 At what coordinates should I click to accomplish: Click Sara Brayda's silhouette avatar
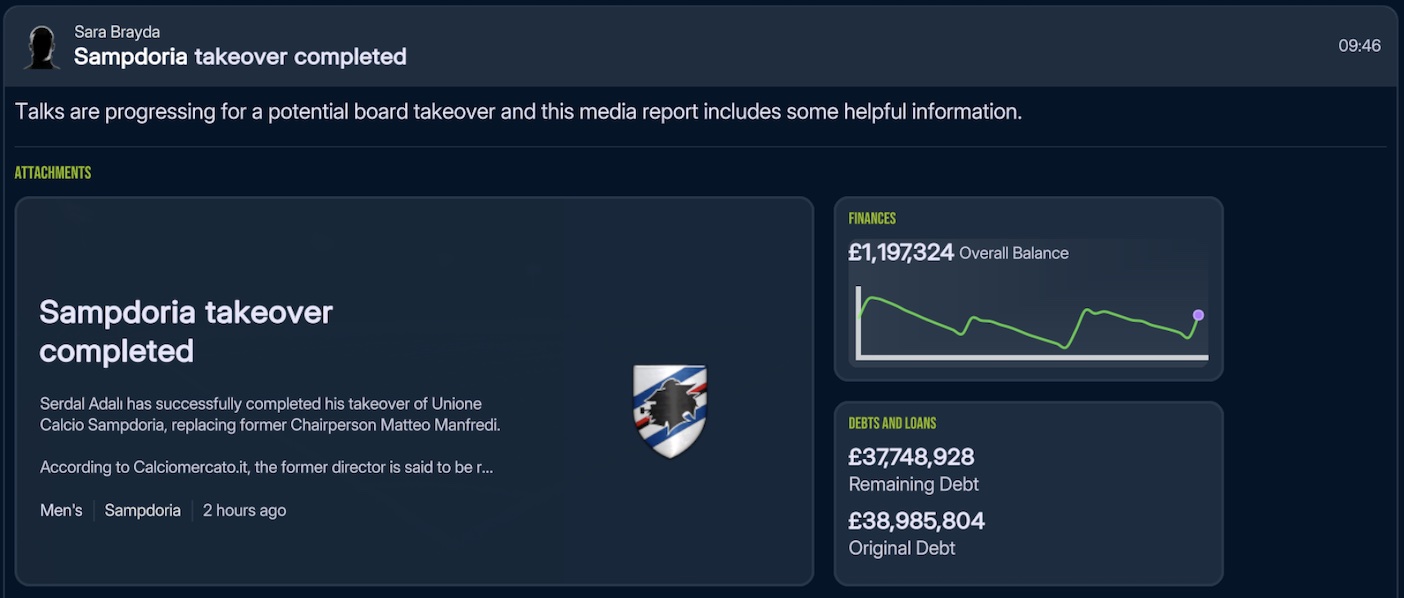click(41, 47)
